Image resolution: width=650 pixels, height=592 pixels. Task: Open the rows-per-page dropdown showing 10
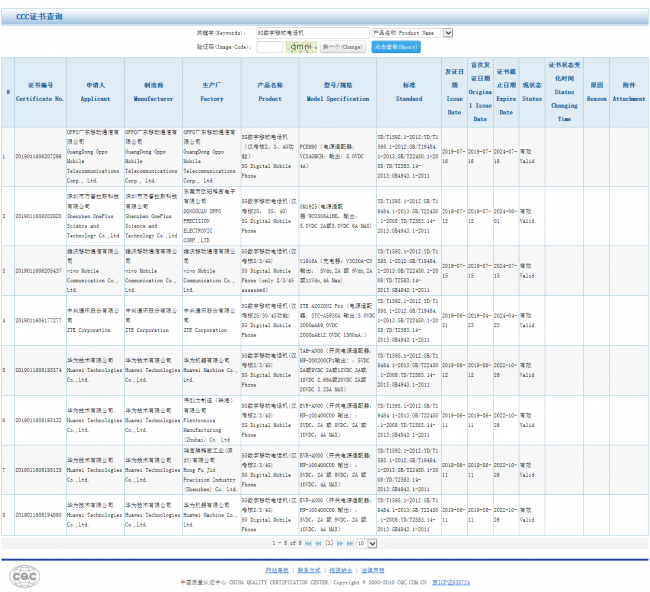coord(367,543)
